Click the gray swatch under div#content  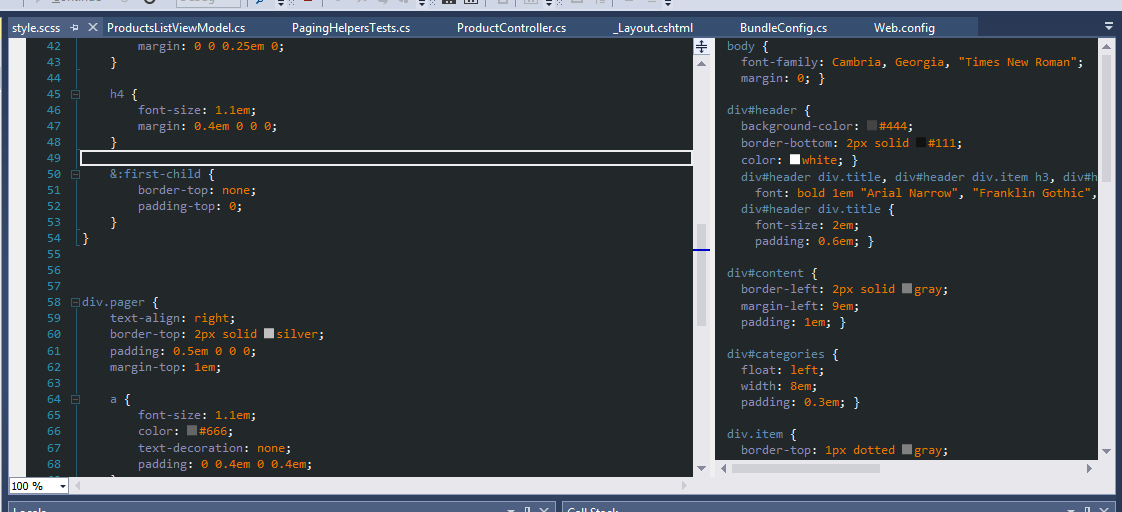(x=907, y=289)
